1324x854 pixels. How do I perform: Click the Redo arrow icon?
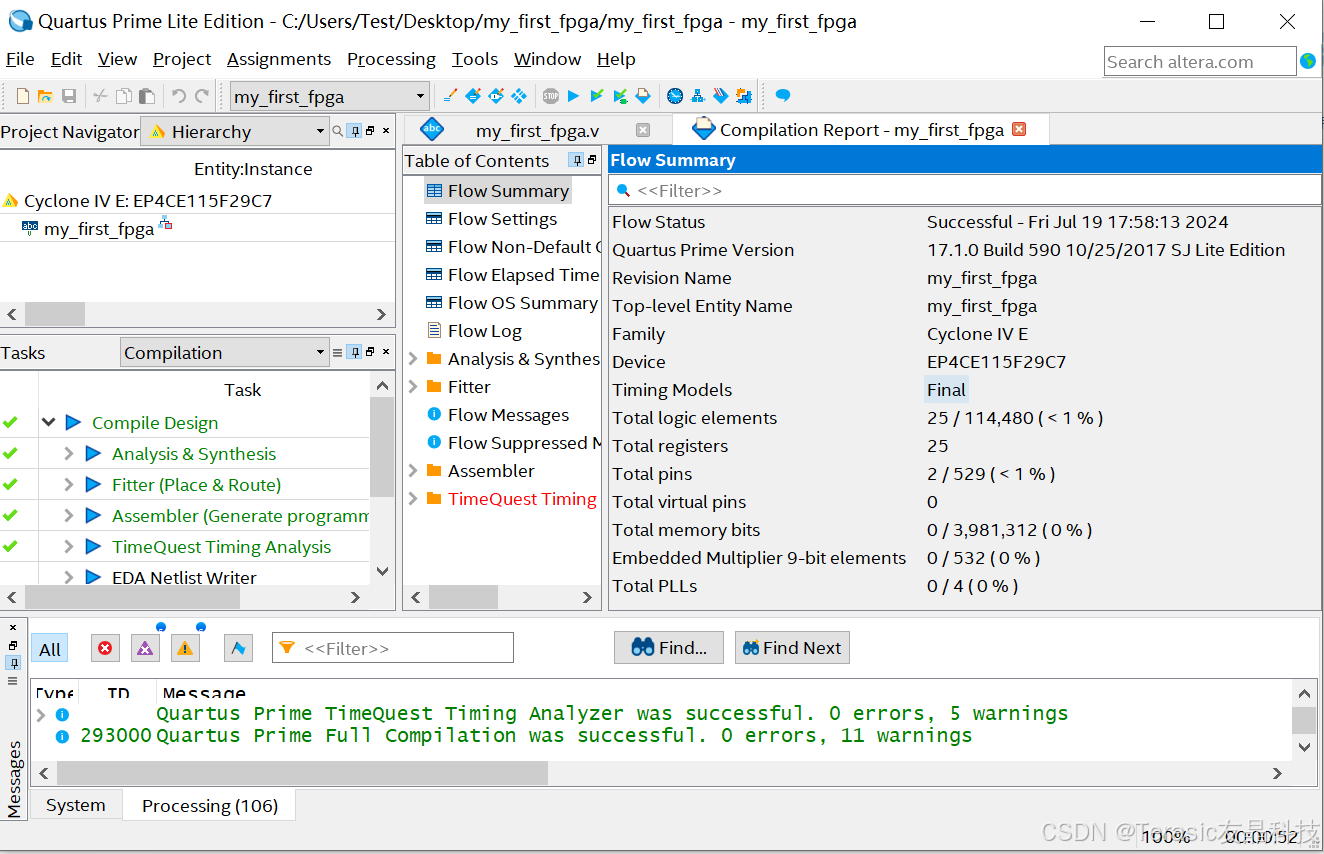pos(201,96)
